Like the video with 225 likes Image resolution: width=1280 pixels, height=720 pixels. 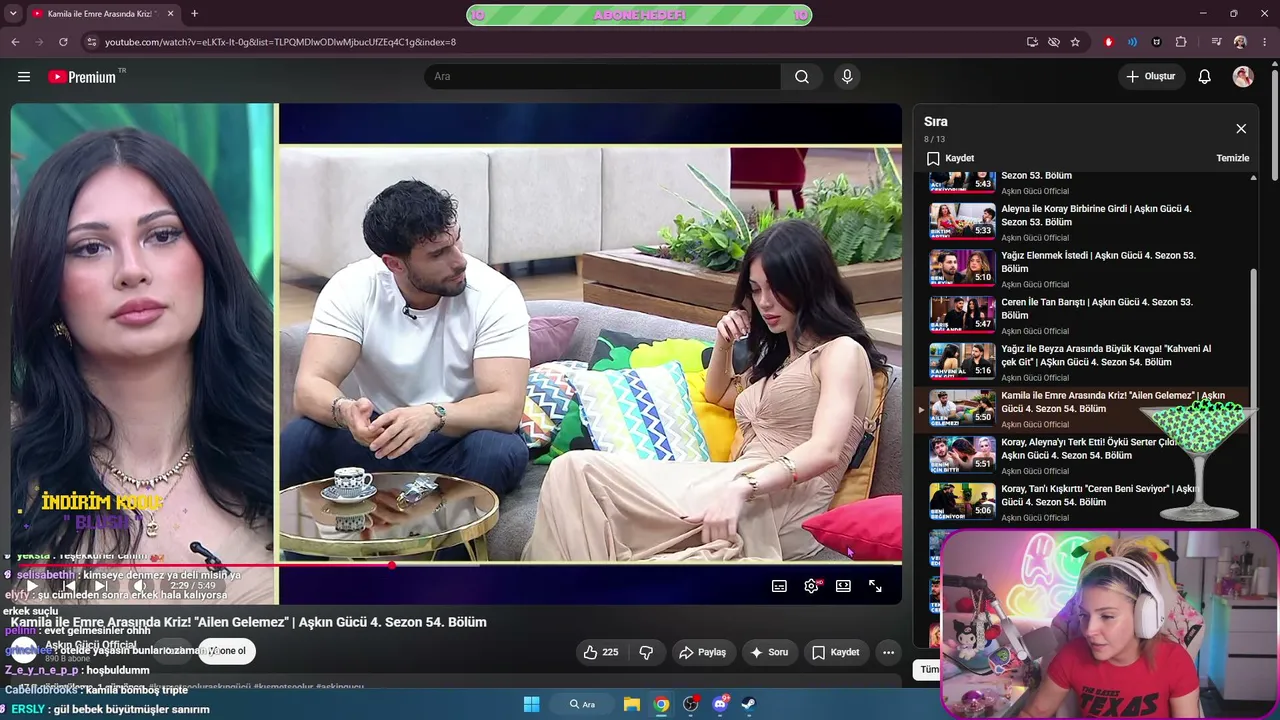pos(600,652)
